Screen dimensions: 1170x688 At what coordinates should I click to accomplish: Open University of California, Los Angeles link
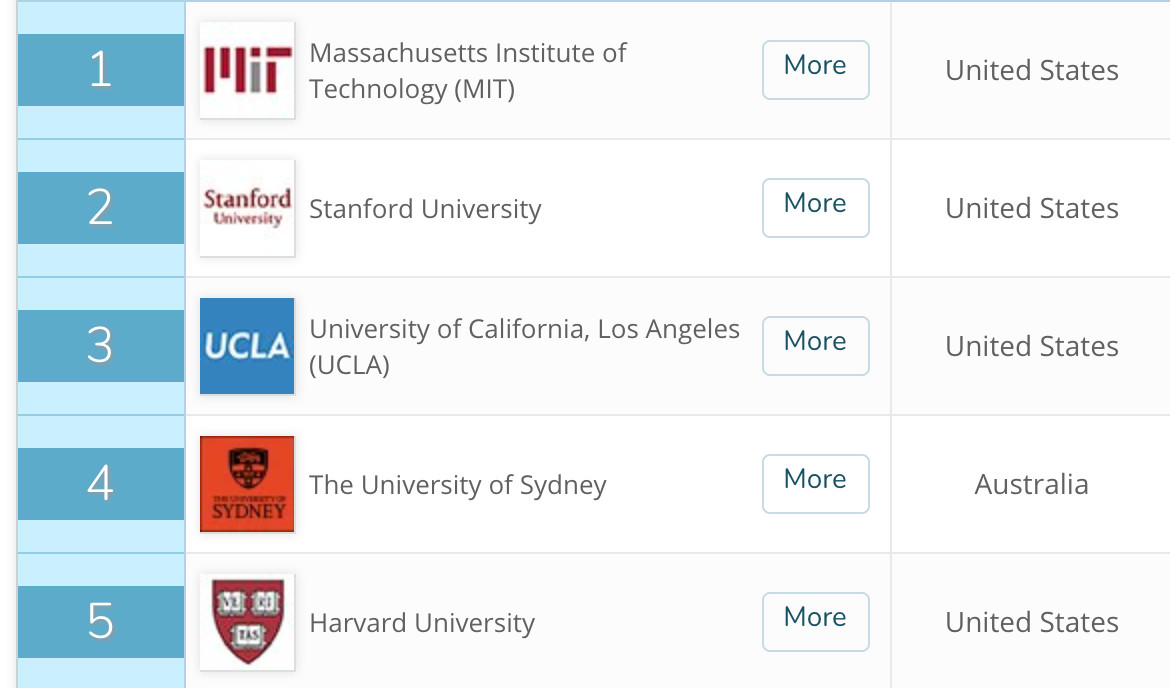[524, 347]
